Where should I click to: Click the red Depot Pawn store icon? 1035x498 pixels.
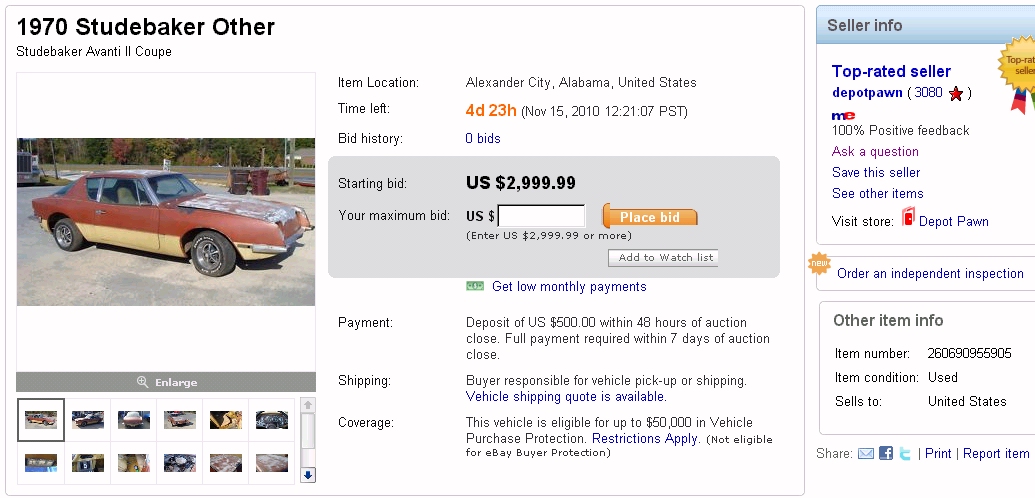tap(908, 220)
